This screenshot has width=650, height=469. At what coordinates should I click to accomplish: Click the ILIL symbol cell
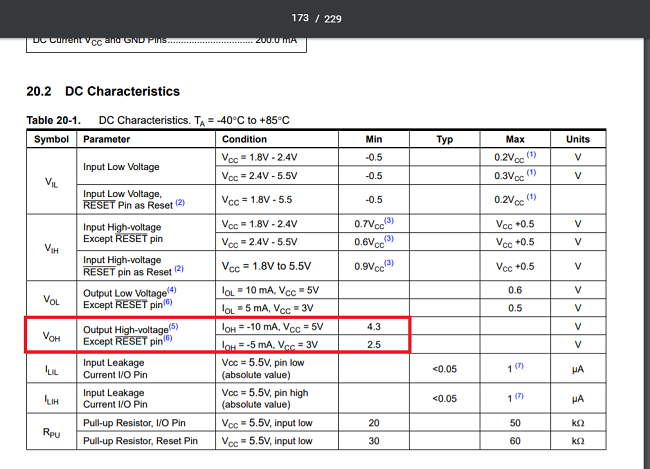point(51,369)
